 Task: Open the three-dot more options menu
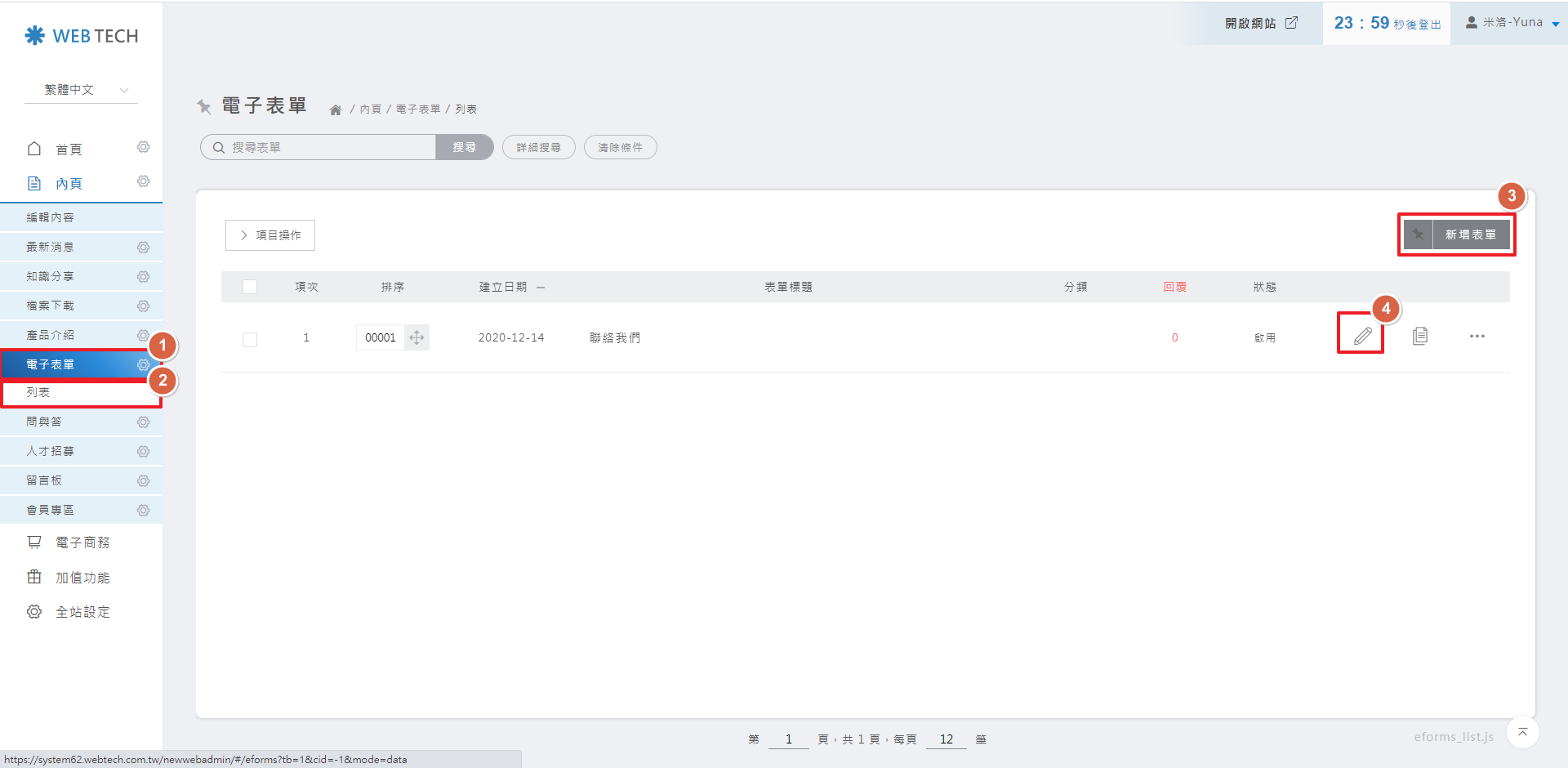1477,336
